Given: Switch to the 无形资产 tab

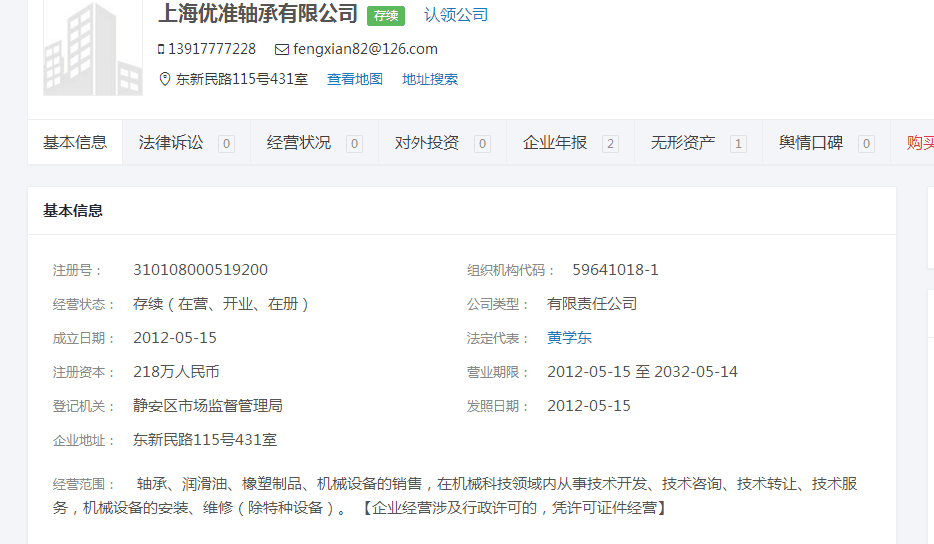Looking at the screenshot, I should 683,143.
